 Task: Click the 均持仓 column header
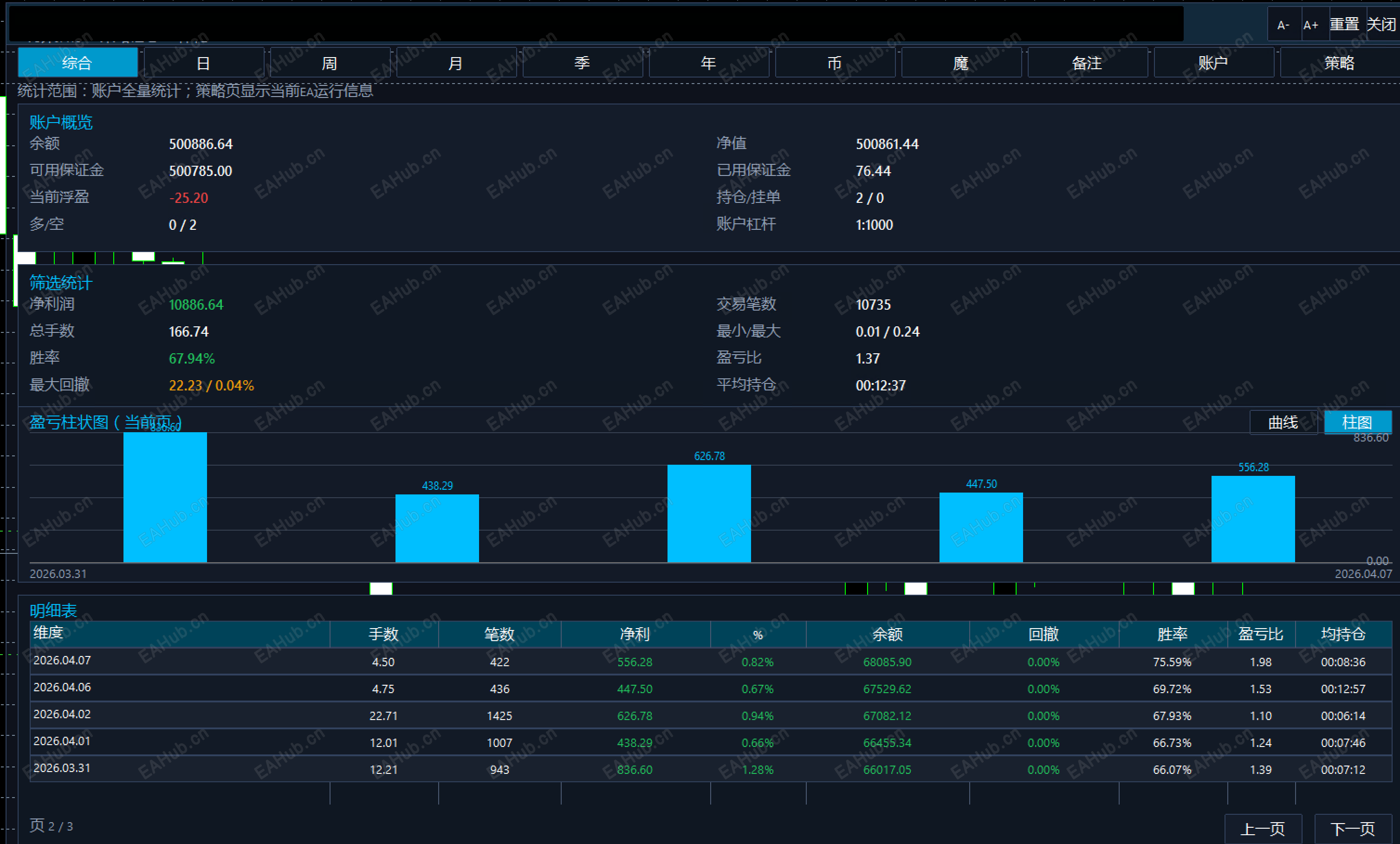point(1344,634)
